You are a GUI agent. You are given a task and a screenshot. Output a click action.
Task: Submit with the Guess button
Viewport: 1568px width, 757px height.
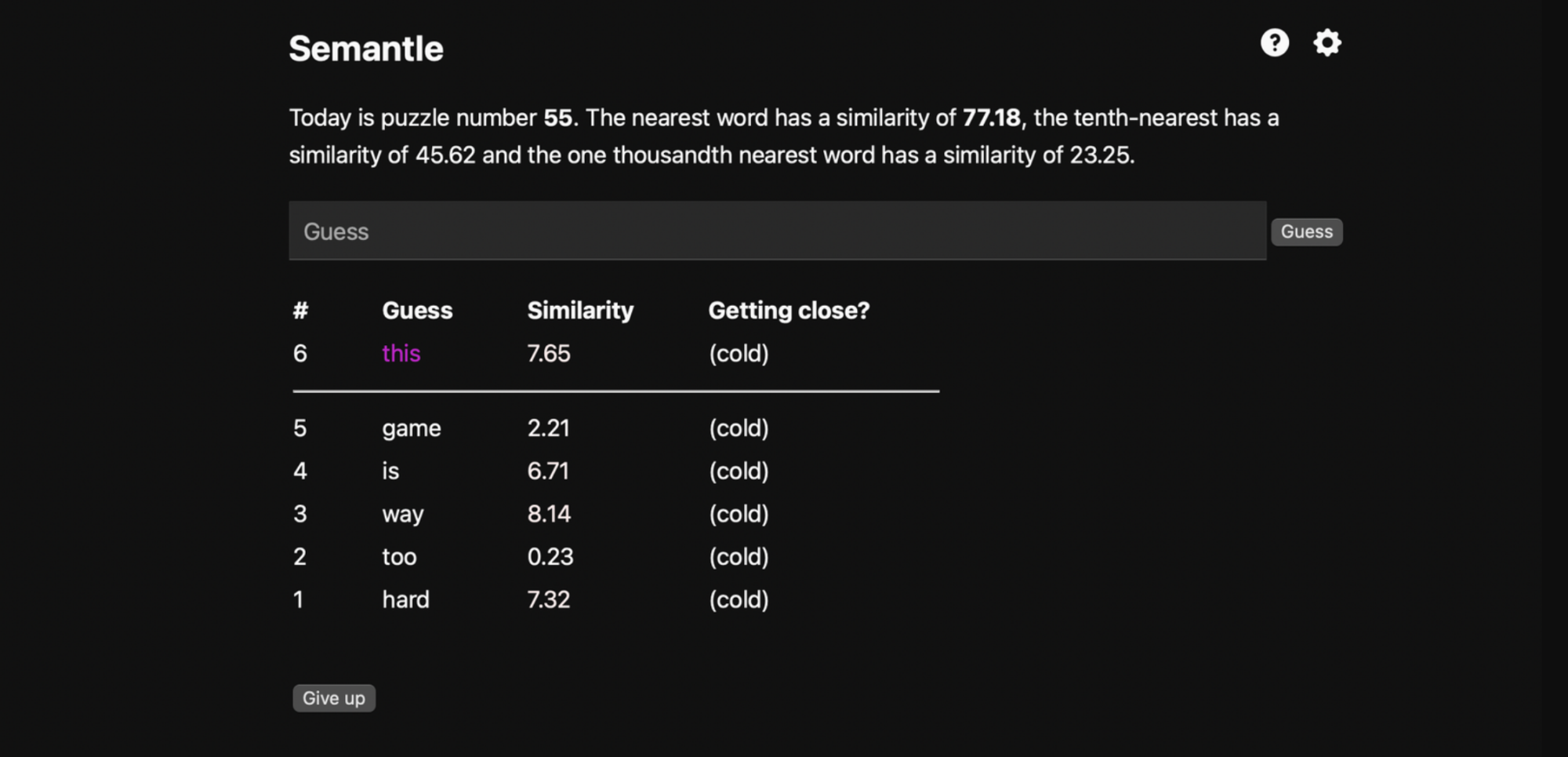[1306, 231]
